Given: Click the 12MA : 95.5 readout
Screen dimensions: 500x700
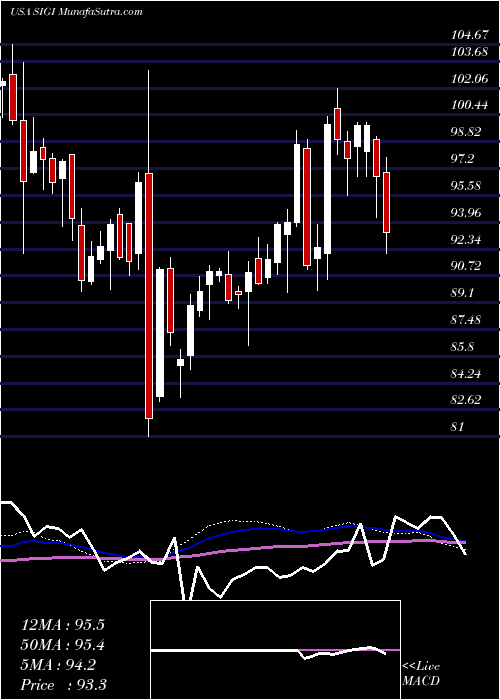Looking at the screenshot, I should coord(62,625).
